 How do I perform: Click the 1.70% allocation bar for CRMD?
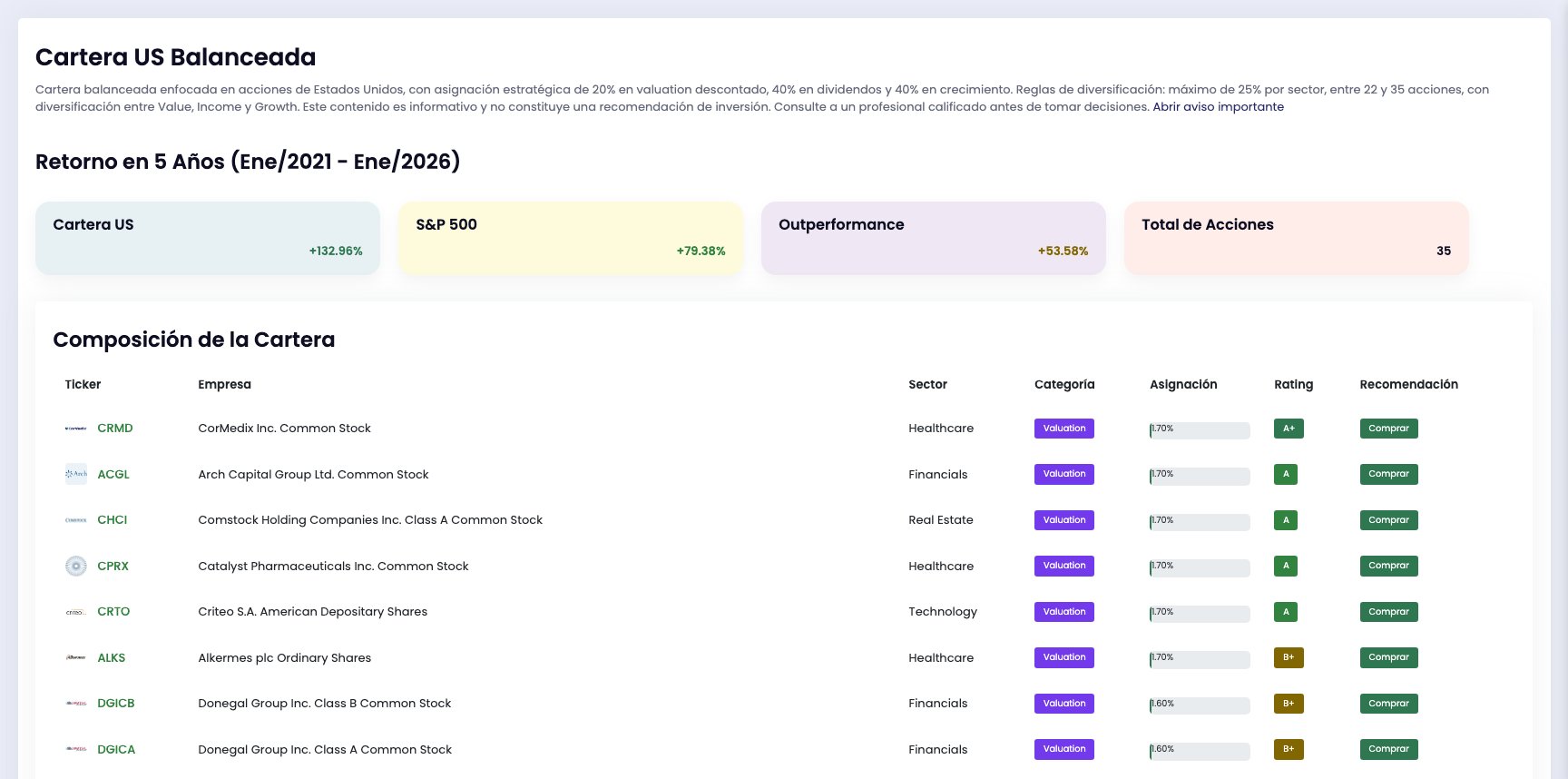(x=1200, y=430)
